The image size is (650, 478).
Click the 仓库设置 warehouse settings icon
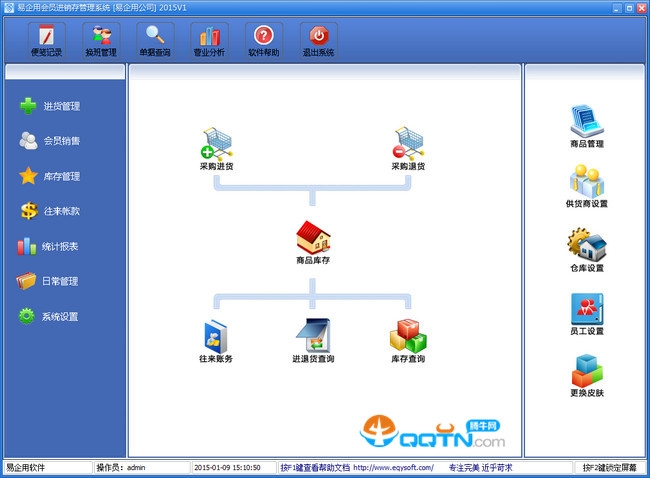click(586, 246)
